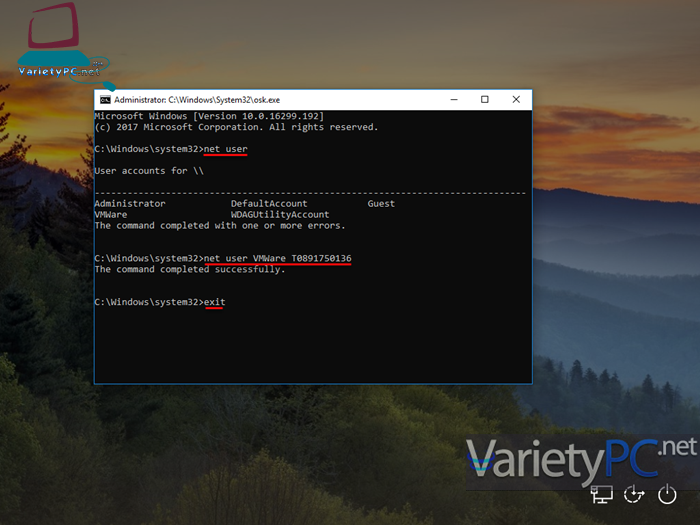Image resolution: width=700 pixels, height=525 pixels.
Task: Click the underlined "net user" command
Action: 224,149
